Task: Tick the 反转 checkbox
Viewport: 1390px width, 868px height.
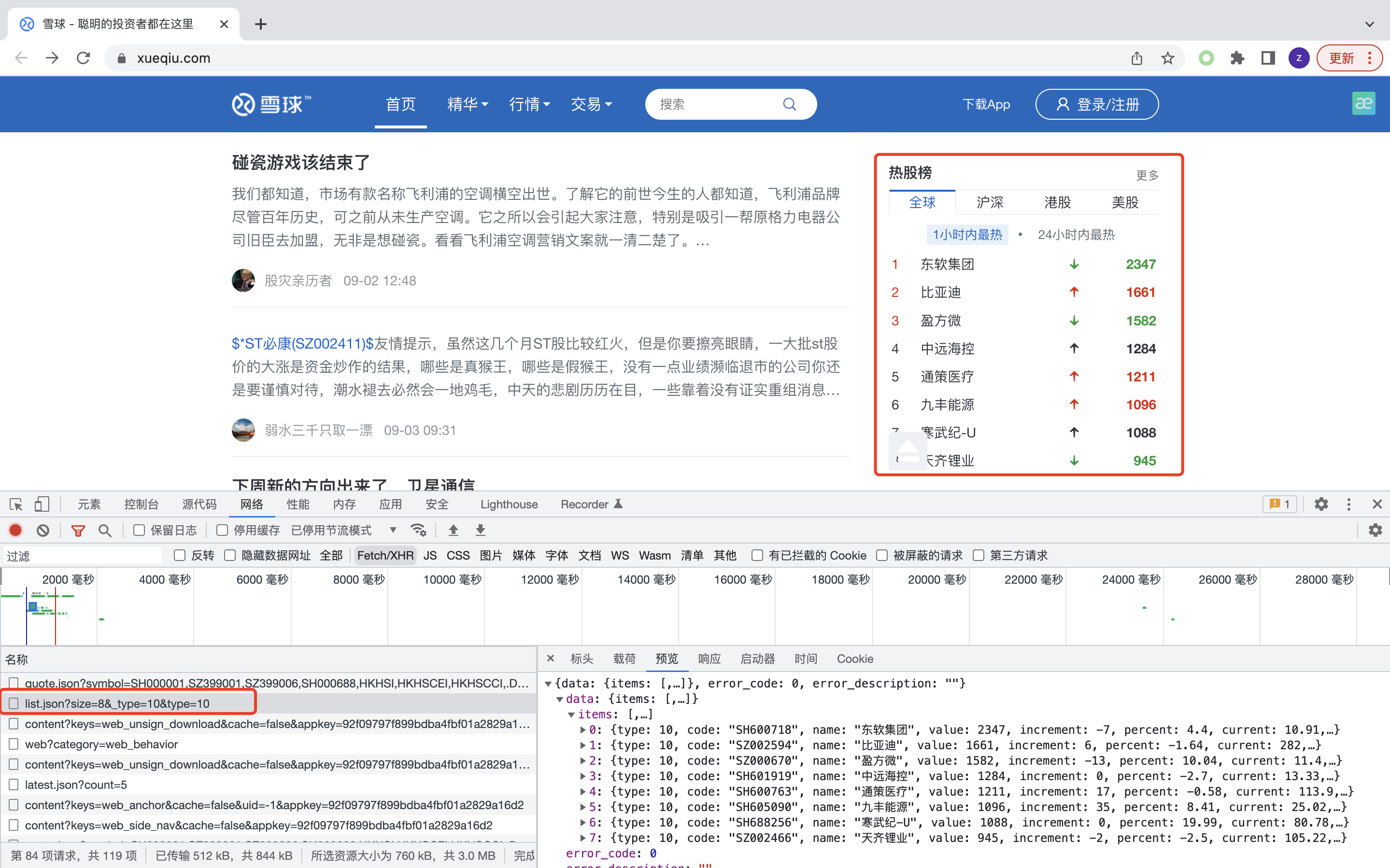Action: 180,555
